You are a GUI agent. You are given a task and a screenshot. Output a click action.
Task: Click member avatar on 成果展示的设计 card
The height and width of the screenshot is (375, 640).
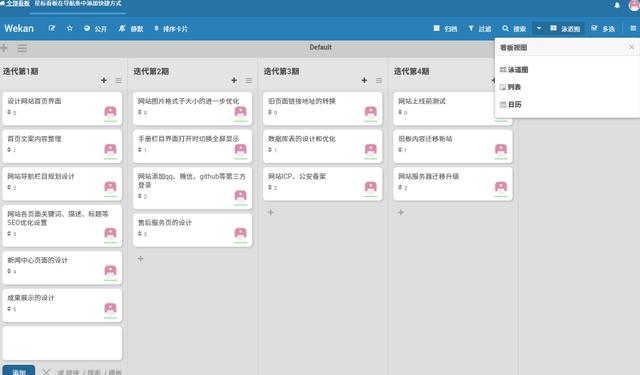[x=110, y=308]
